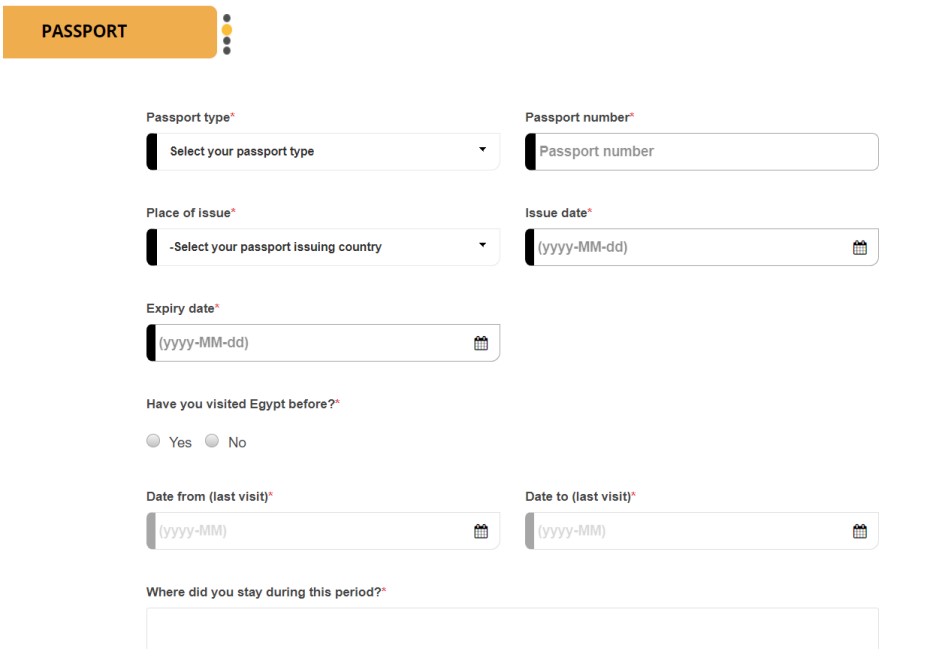Click the Date from (last visit) calendar icon
Viewport: 927px width, 667px height.
pos(481,531)
